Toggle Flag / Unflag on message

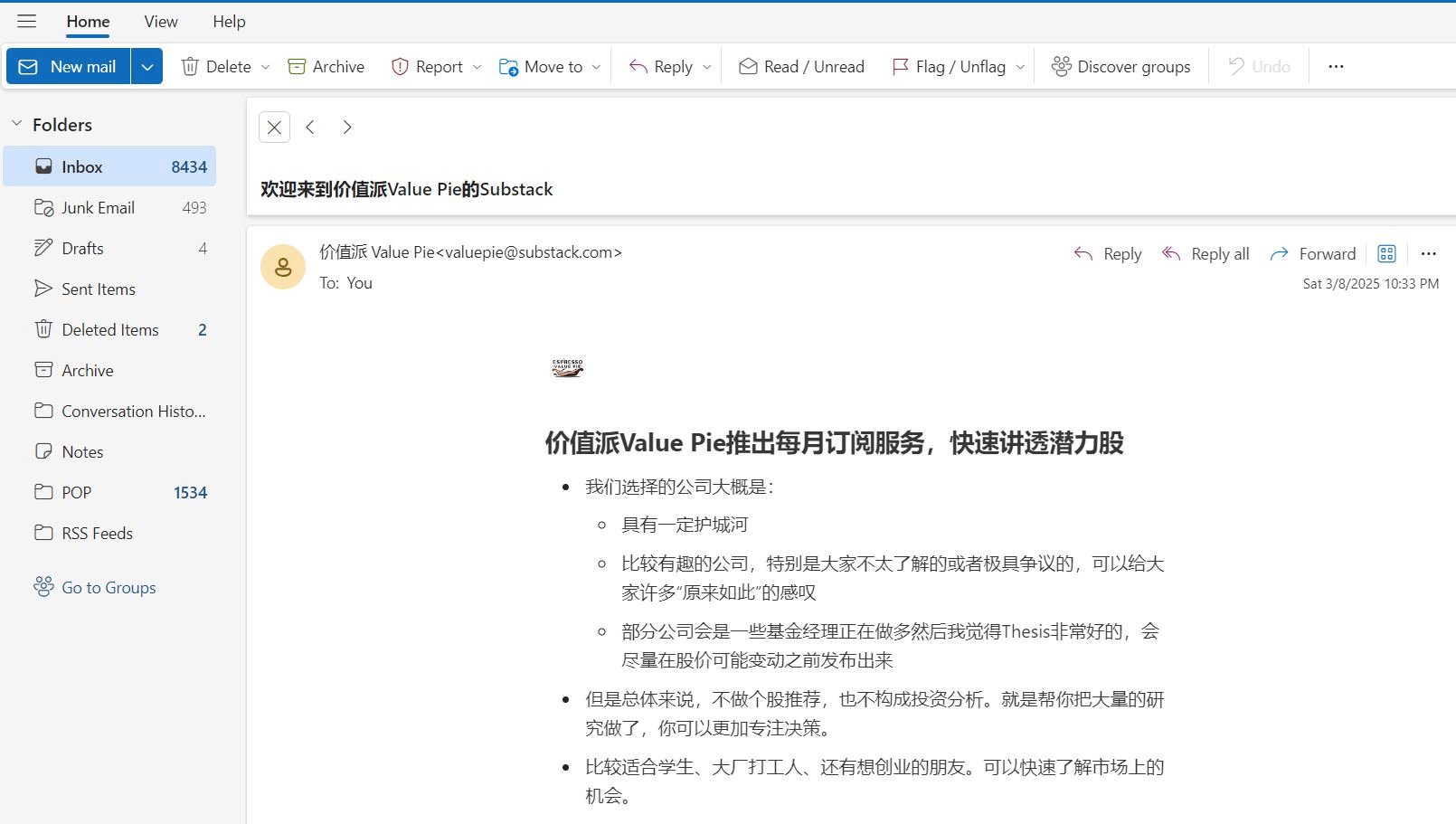[x=949, y=67]
